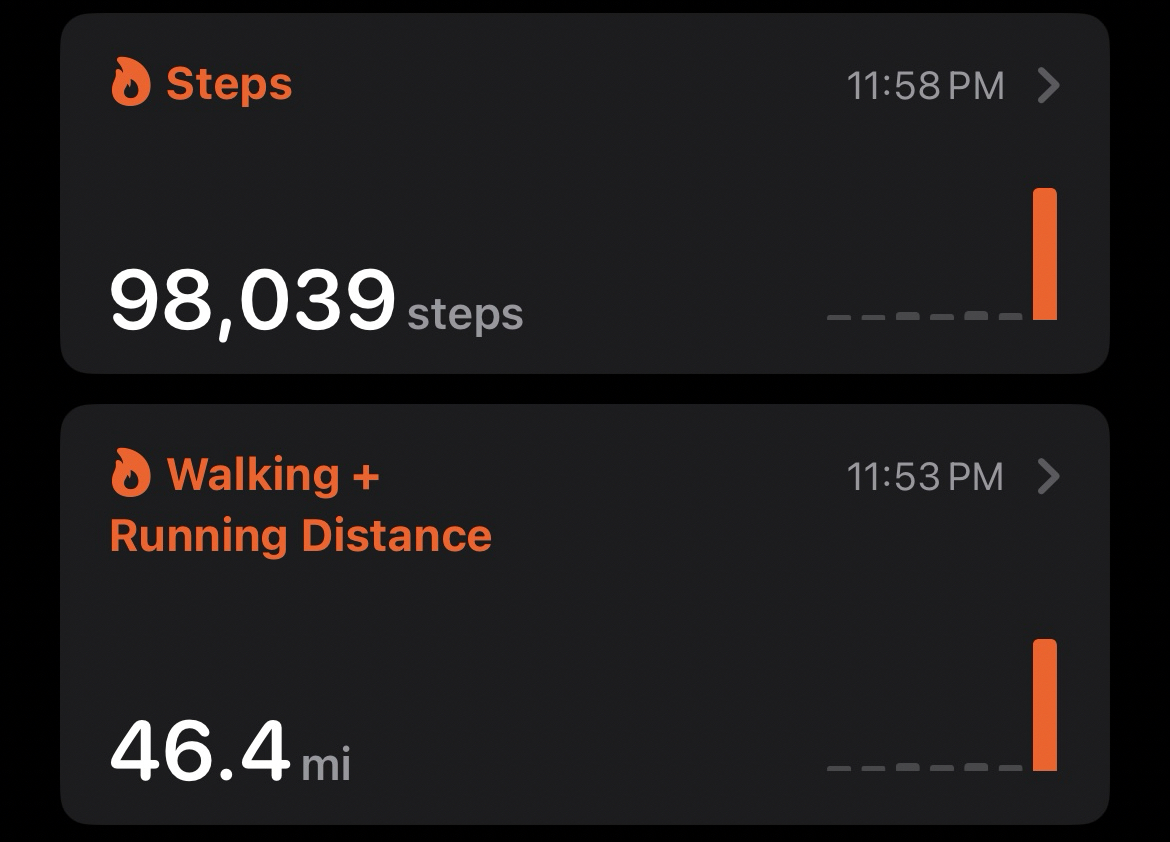The image size is (1170, 842).
Task: Click the gray "steps" unit label
Action: coord(465,314)
